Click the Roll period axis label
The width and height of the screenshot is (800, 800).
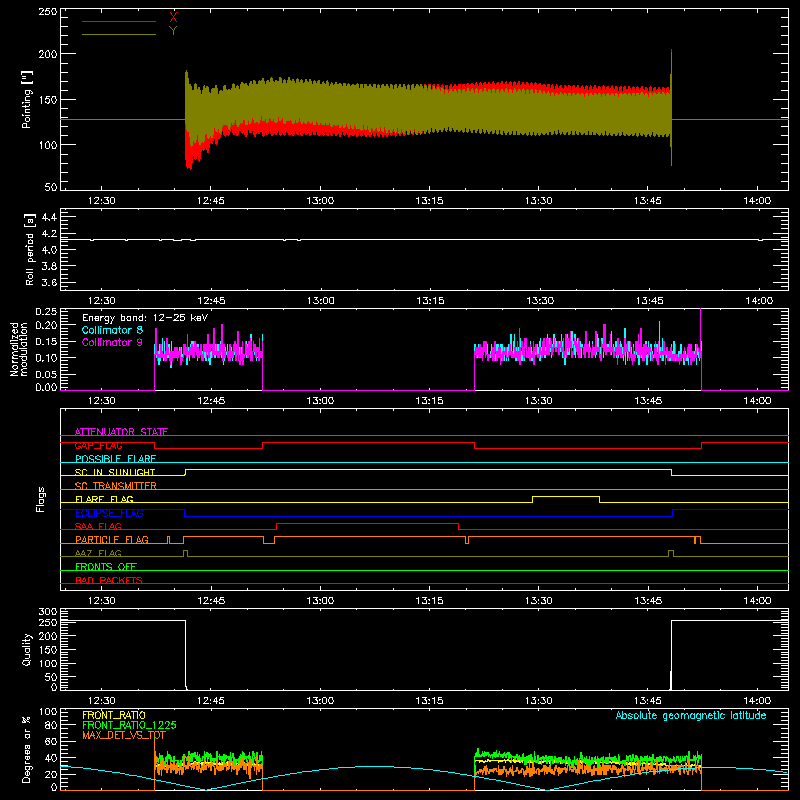tap(30, 249)
